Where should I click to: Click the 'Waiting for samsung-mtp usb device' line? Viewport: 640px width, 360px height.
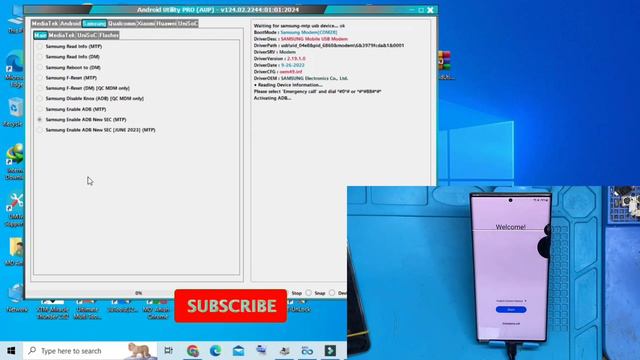coord(299,26)
